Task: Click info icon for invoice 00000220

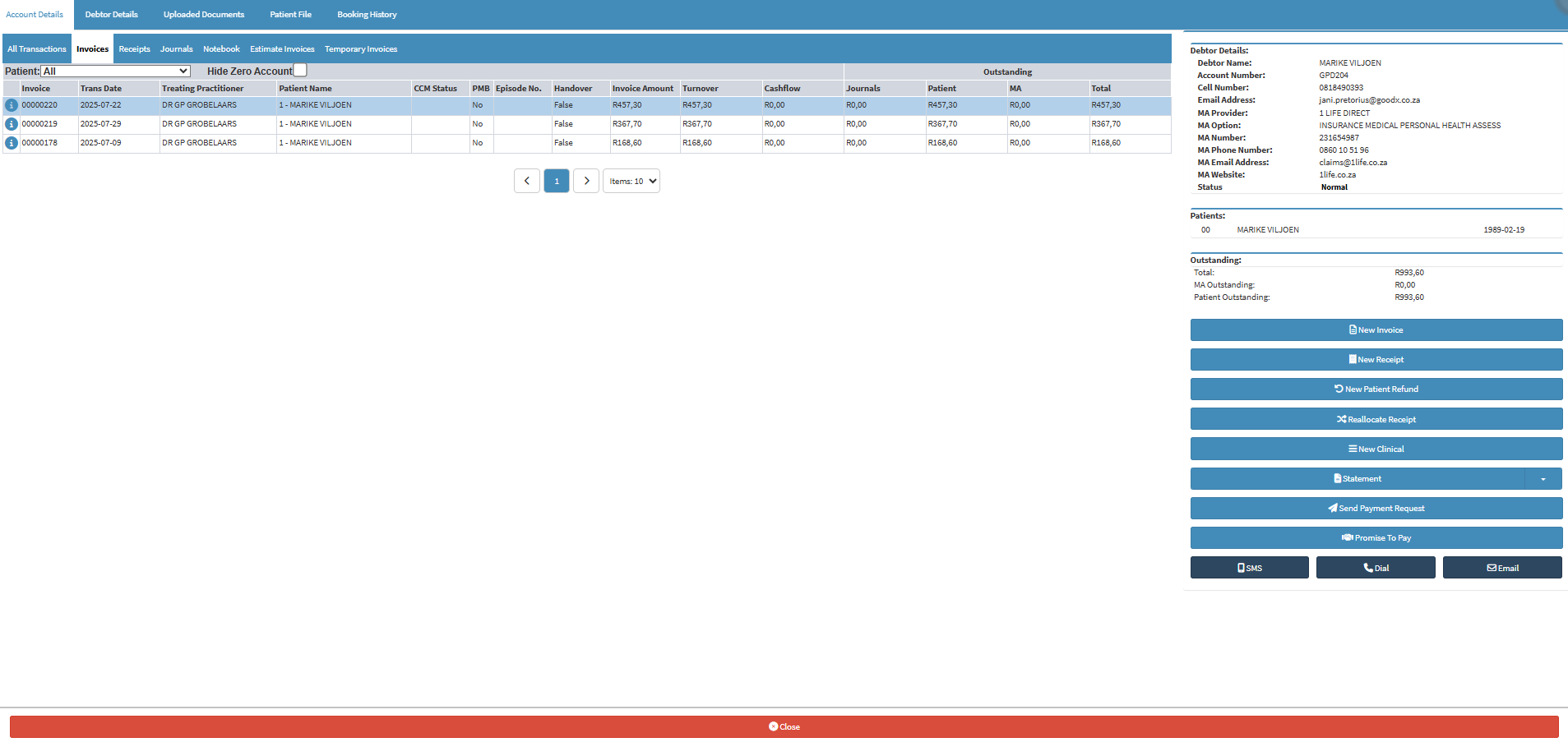Action: tap(12, 106)
